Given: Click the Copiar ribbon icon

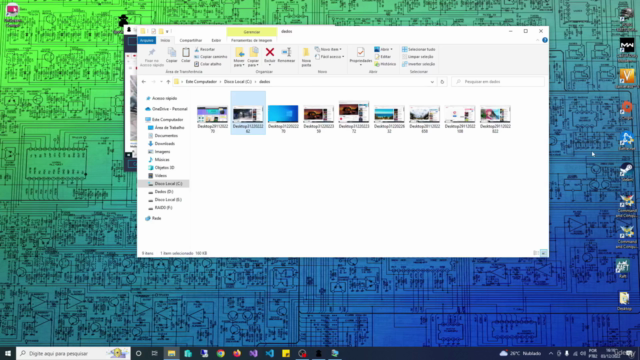Looking at the screenshot, I should (x=171, y=55).
